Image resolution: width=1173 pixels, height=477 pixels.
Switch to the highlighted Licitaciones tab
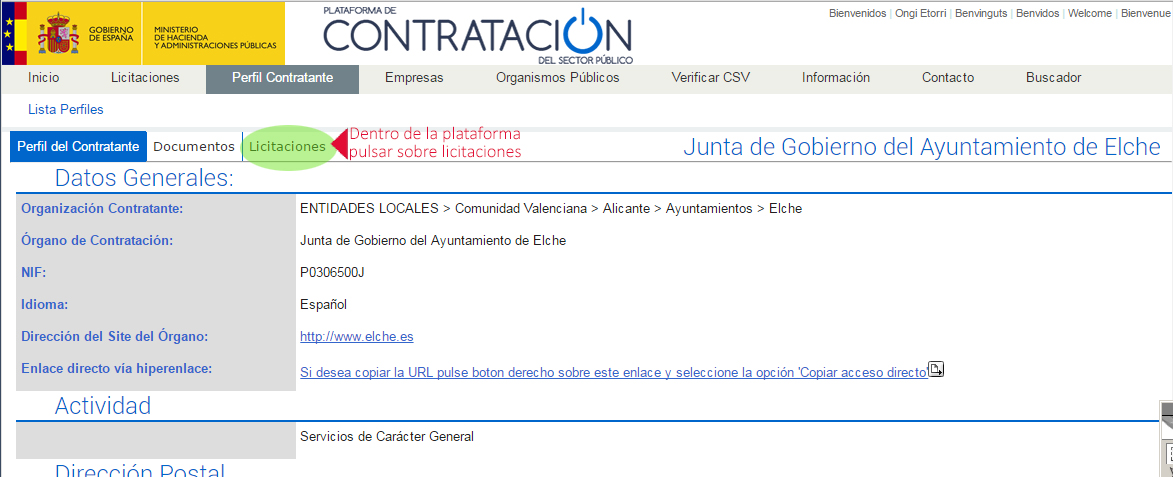pyautogui.click(x=287, y=147)
